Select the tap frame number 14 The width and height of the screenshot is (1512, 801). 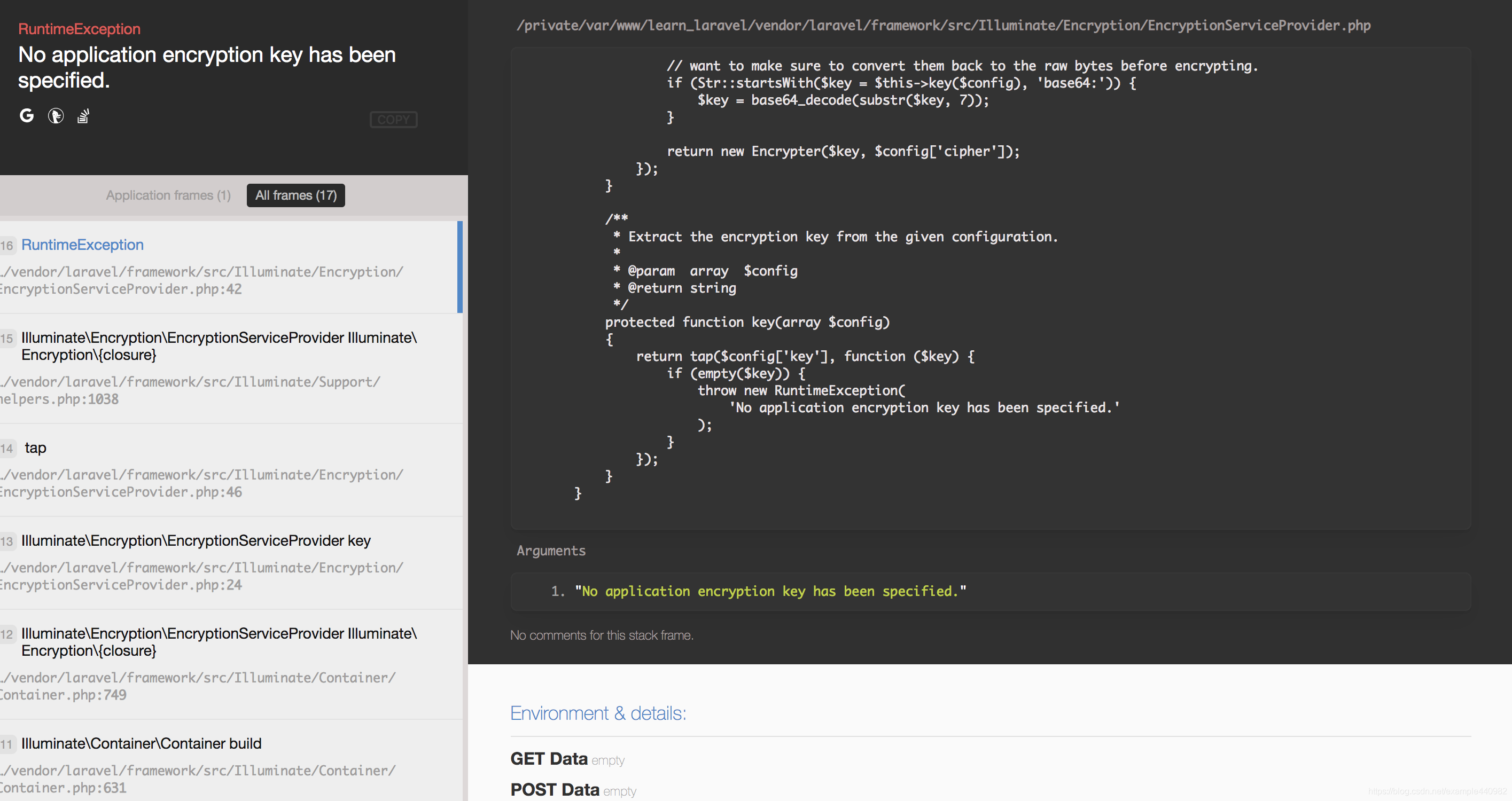tap(35, 447)
